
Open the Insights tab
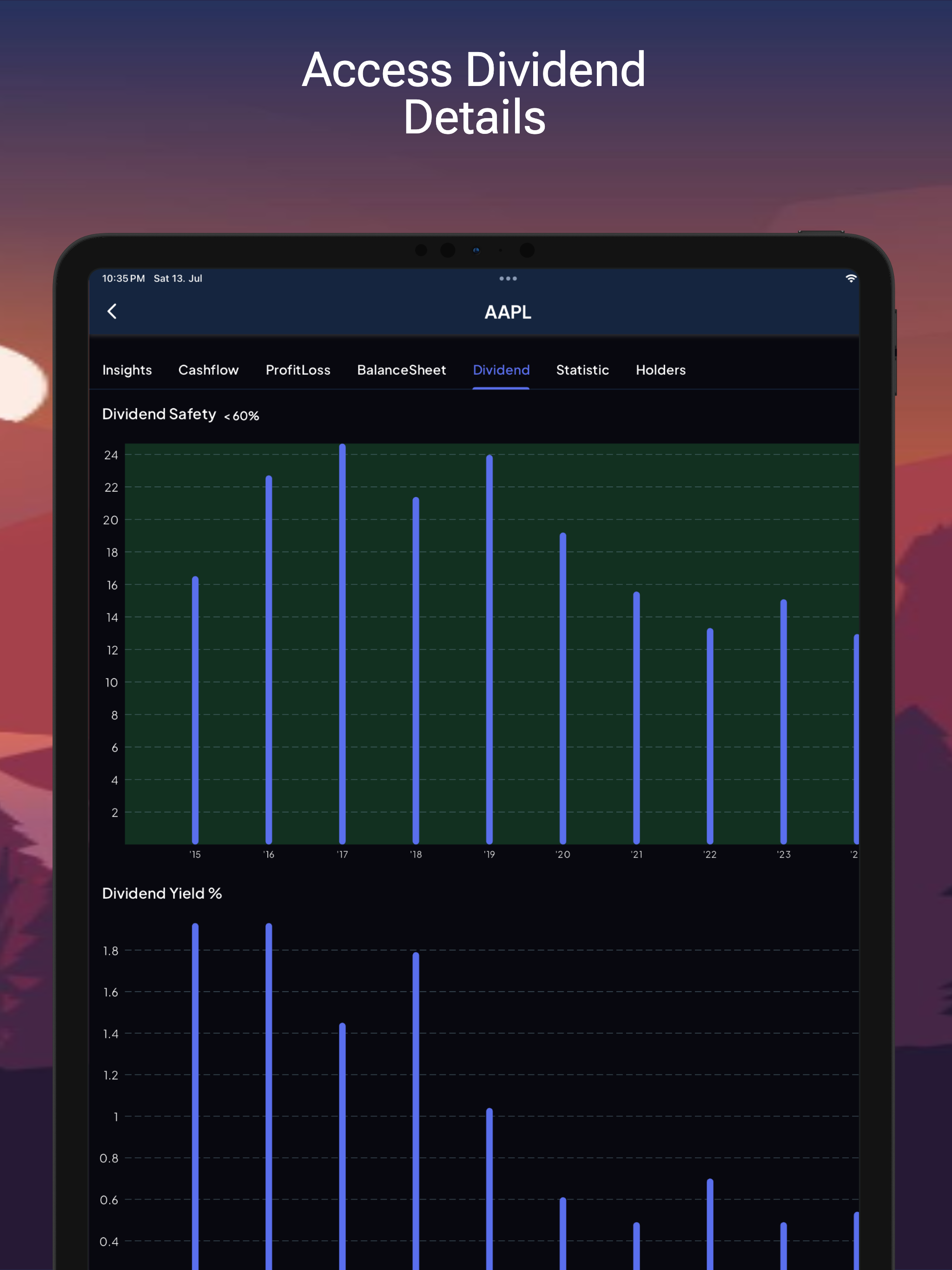[127, 370]
